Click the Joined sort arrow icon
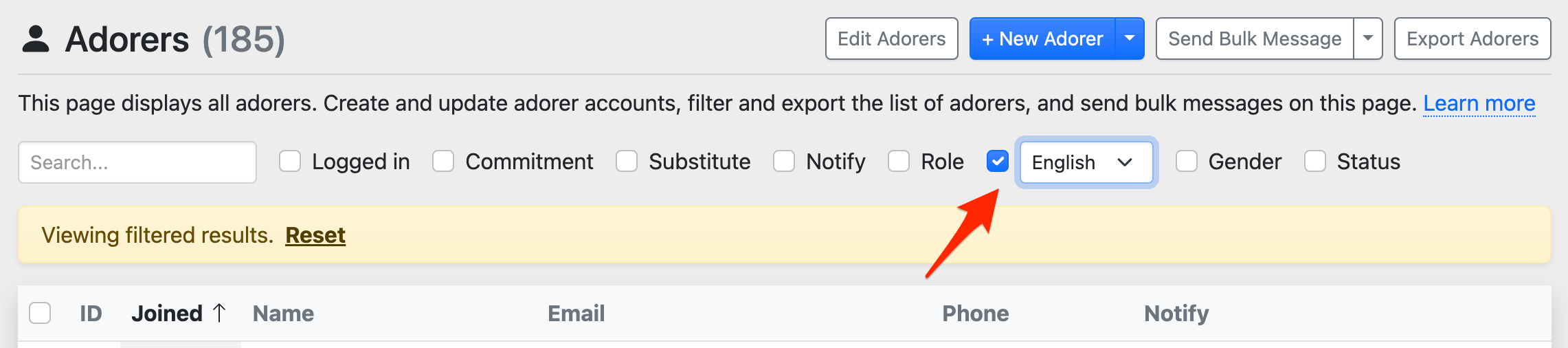This screenshot has height=348, width=1568. (x=219, y=313)
